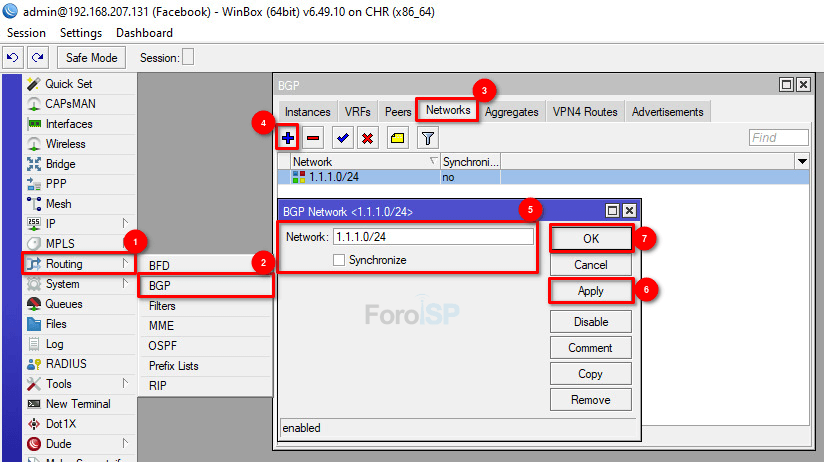Expand the System submenu
Screen dimensions: 824x462
[125, 283]
